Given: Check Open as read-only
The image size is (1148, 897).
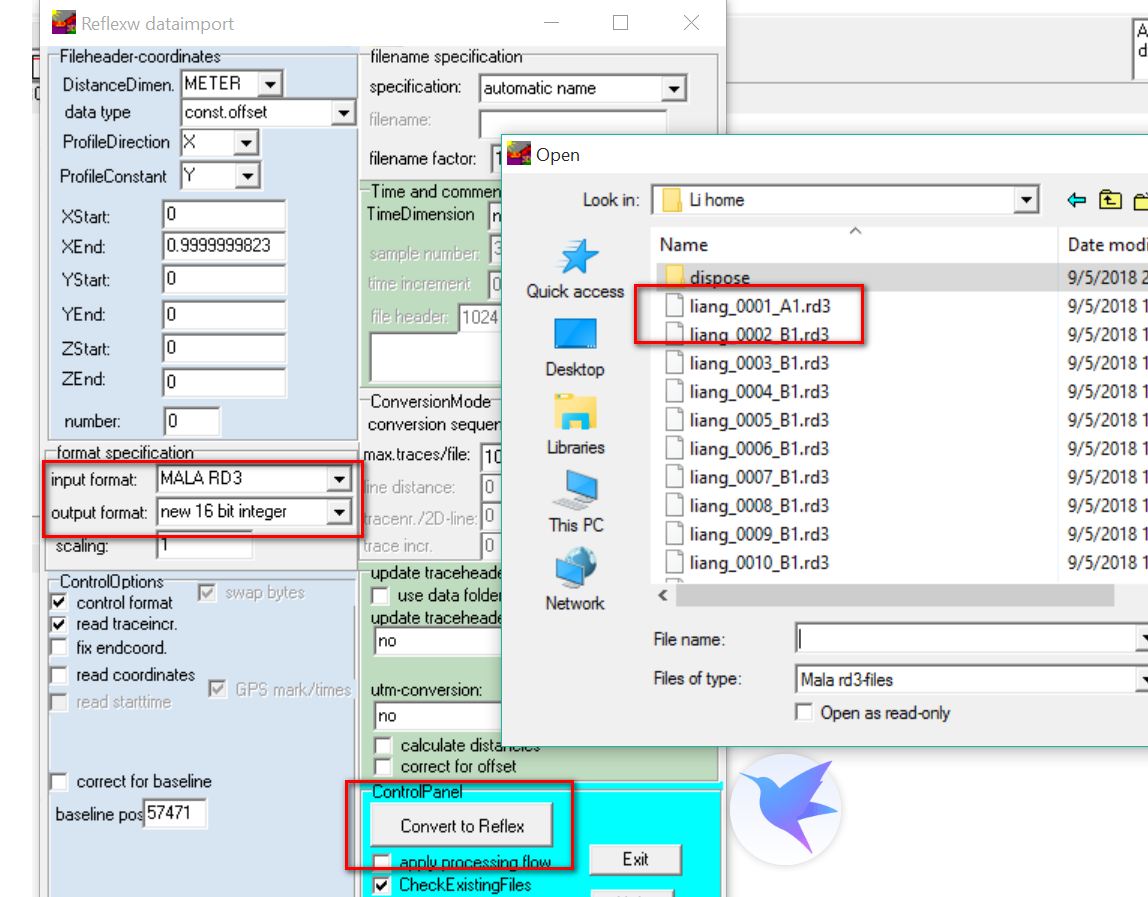Looking at the screenshot, I should tap(804, 712).
